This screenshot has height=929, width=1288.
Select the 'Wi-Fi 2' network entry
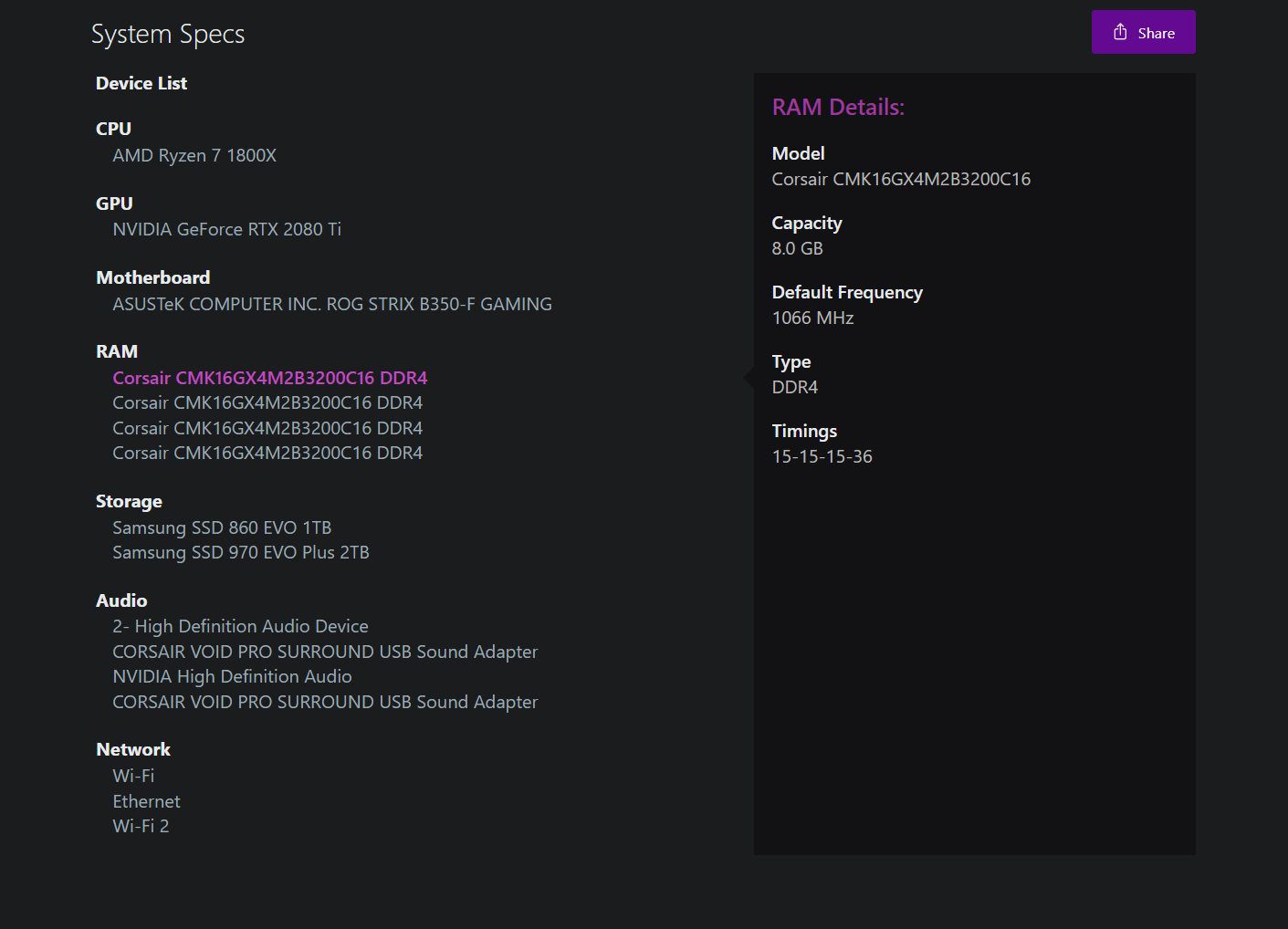141,827
